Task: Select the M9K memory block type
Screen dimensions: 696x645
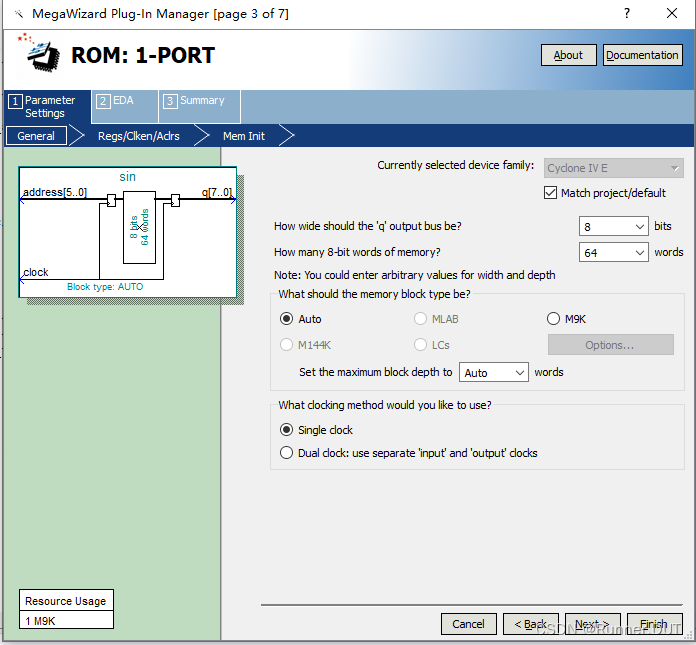Action: click(x=553, y=319)
